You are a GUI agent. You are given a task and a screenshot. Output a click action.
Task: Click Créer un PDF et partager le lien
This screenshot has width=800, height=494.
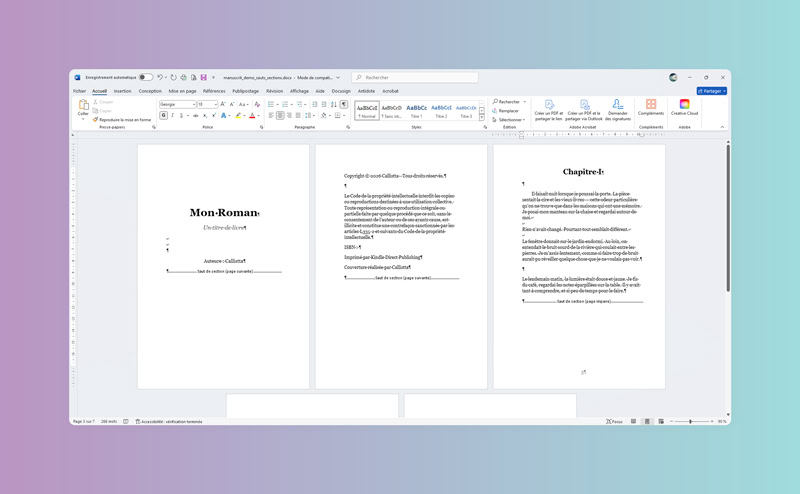548,110
